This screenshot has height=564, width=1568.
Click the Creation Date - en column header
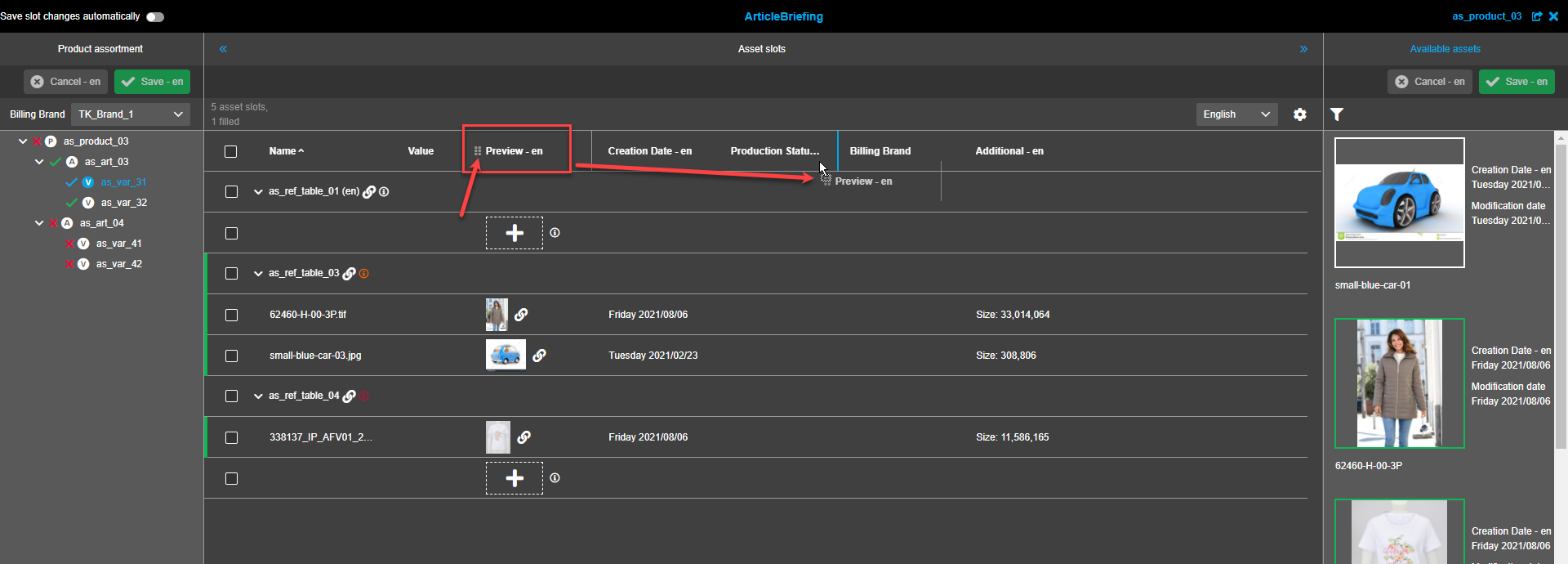[650, 151]
